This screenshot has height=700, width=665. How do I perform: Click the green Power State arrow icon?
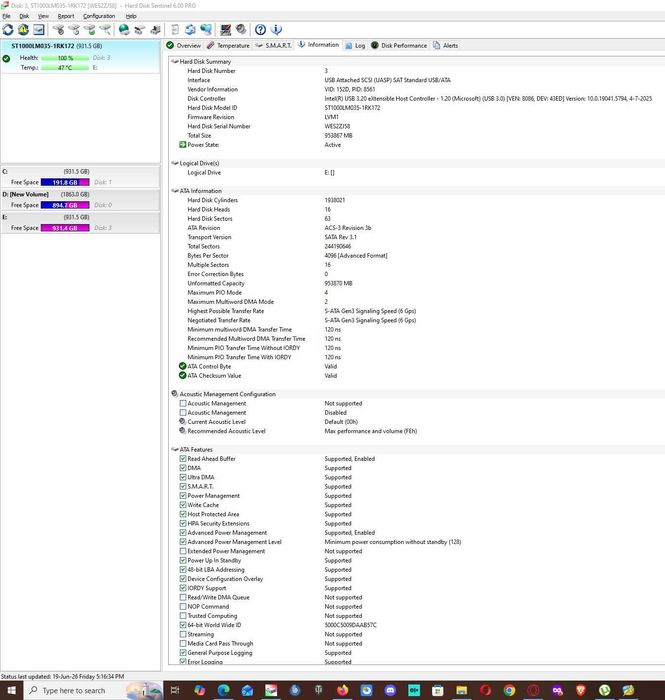coord(183,145)
